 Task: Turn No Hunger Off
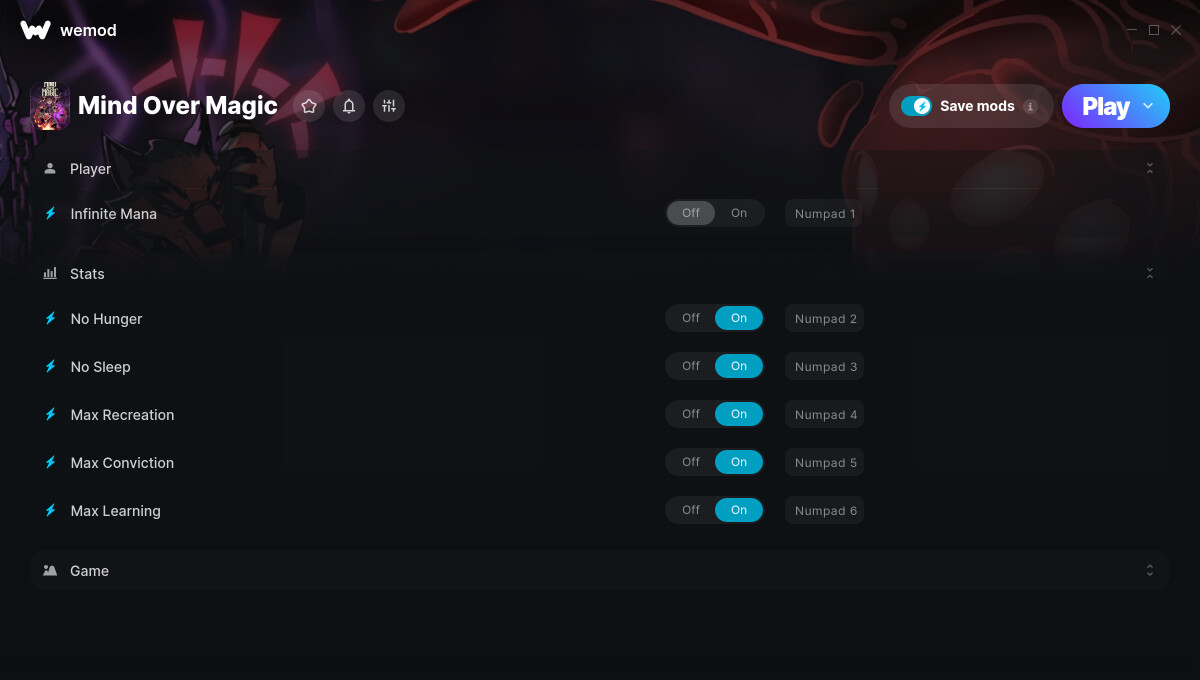(x=691, y=318)
